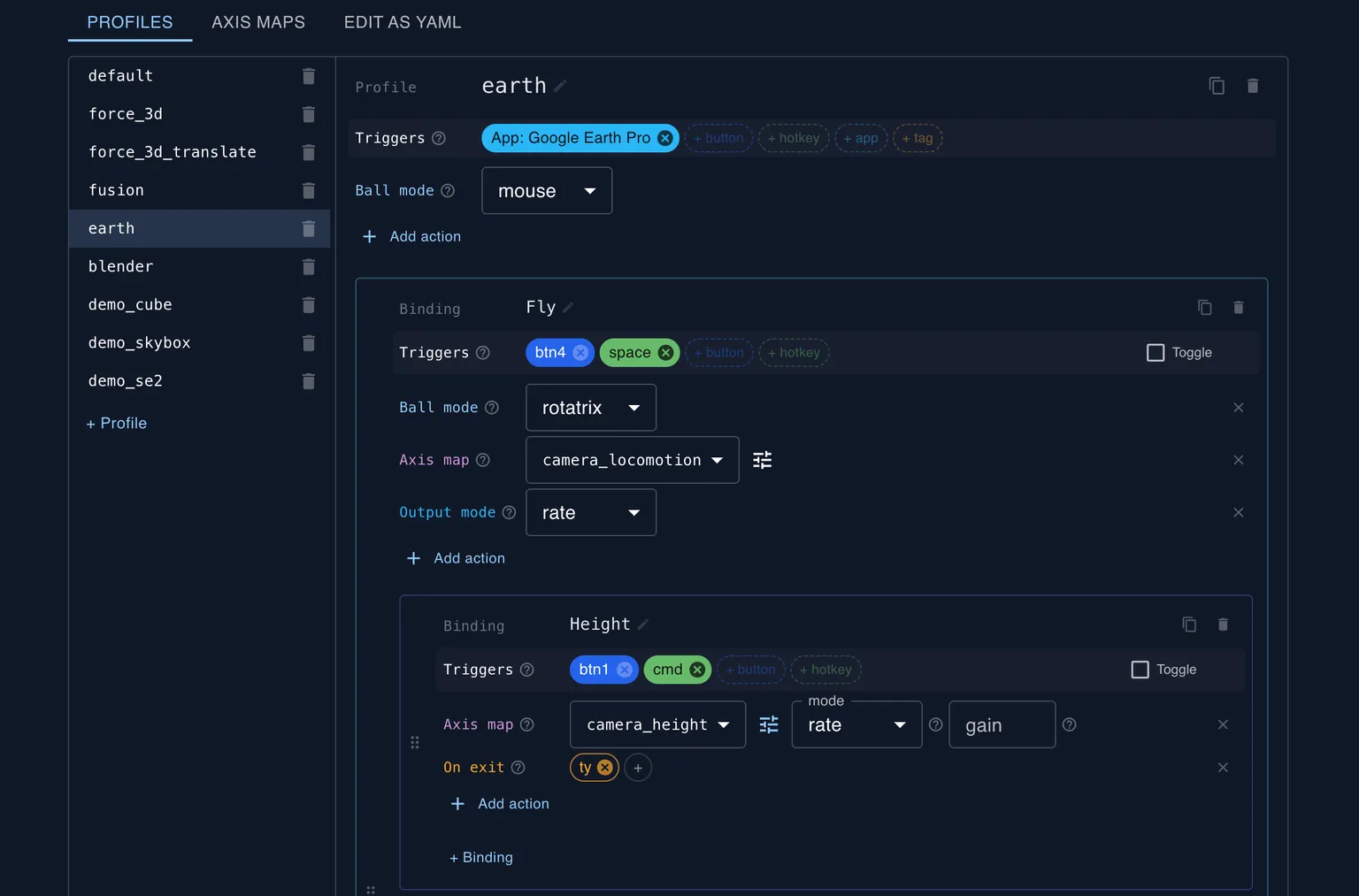
Task: Edit the Fly binding name
Action: pos(568,307)
